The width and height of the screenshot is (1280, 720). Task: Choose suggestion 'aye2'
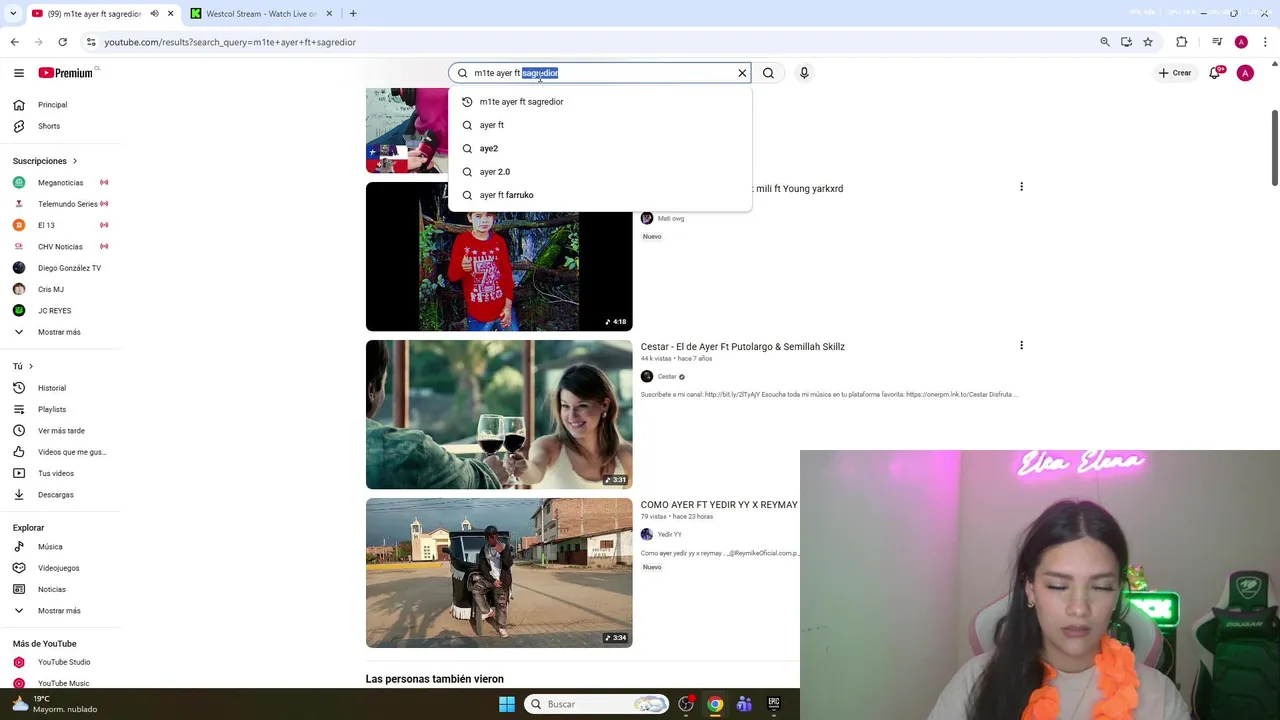click(x=600, y=148)
